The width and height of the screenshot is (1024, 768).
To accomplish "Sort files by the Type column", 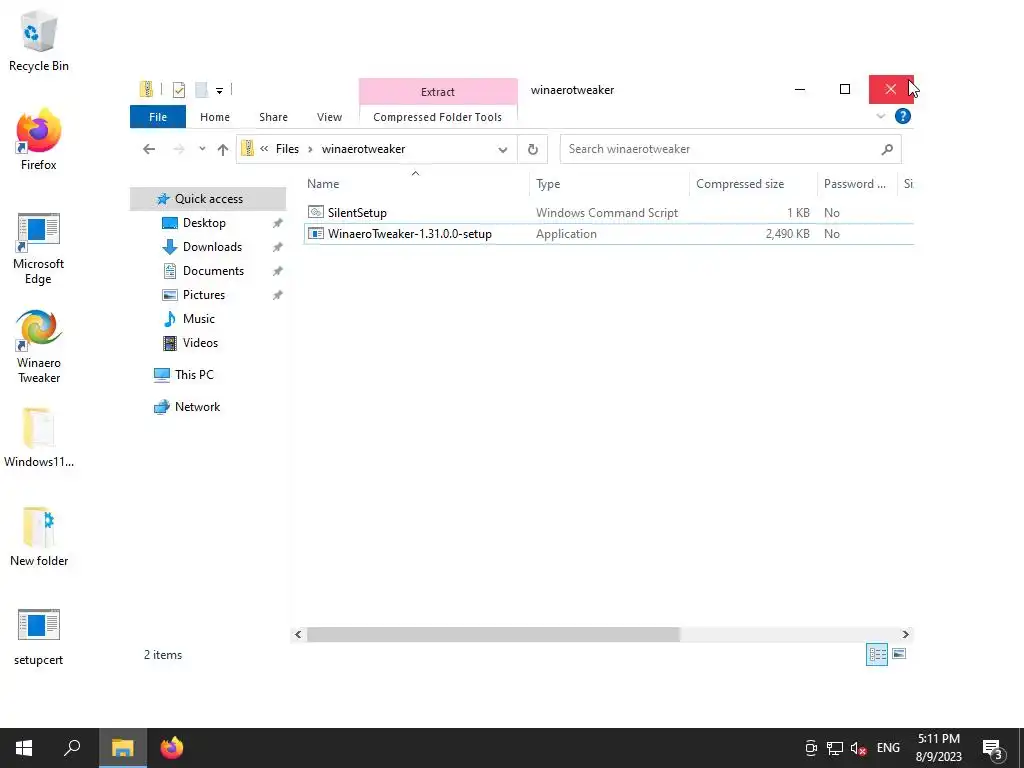I will 609,184.
